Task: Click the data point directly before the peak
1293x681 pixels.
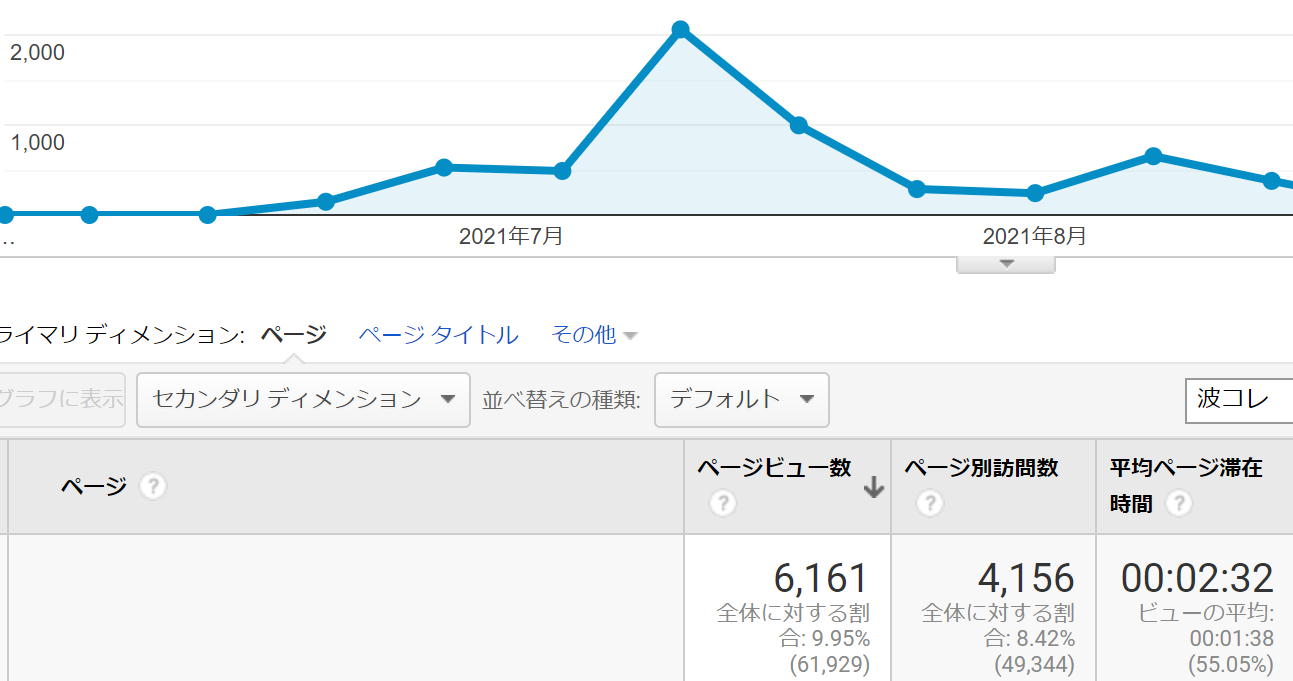Action: click(562, 171)
